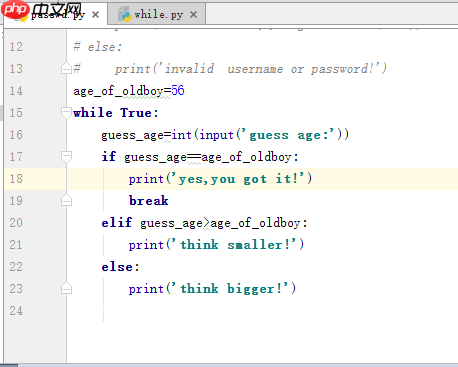Click the 'think smaller!' string
The width and height of the screenshot is (458, 367).
pyautogui.click(x=235, y=245)
